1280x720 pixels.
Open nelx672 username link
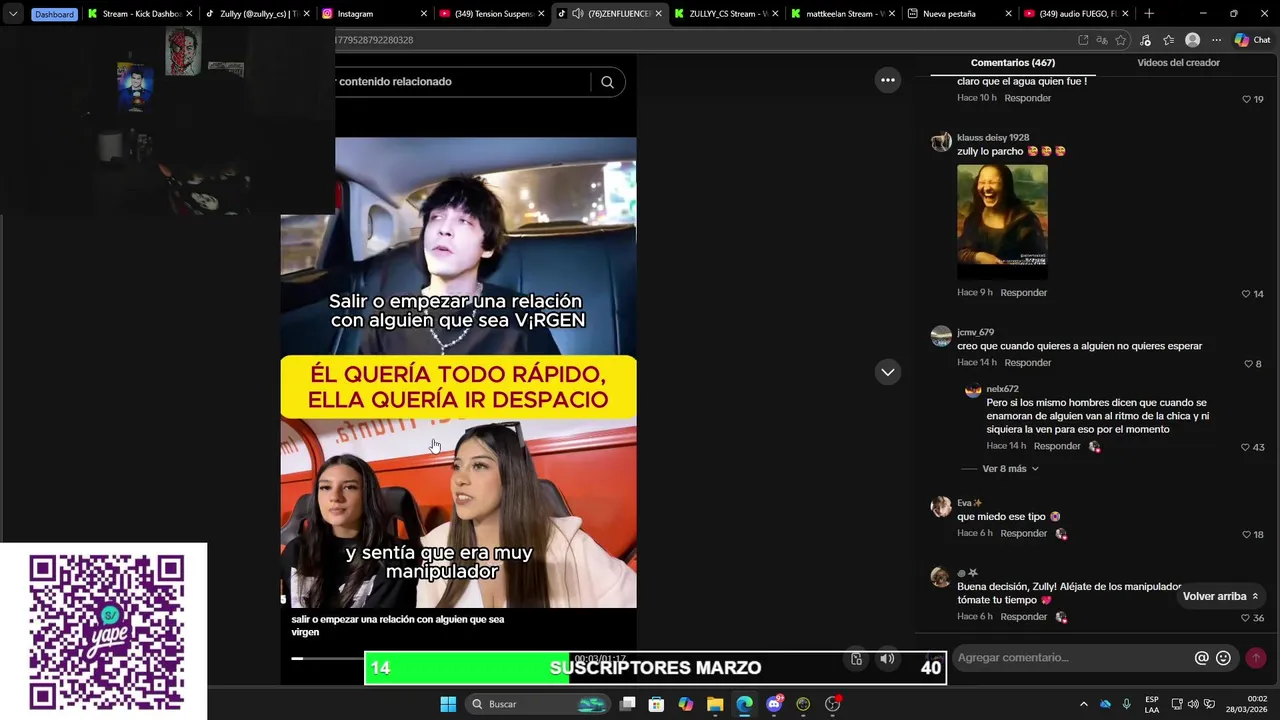(x=1002, y=389)
